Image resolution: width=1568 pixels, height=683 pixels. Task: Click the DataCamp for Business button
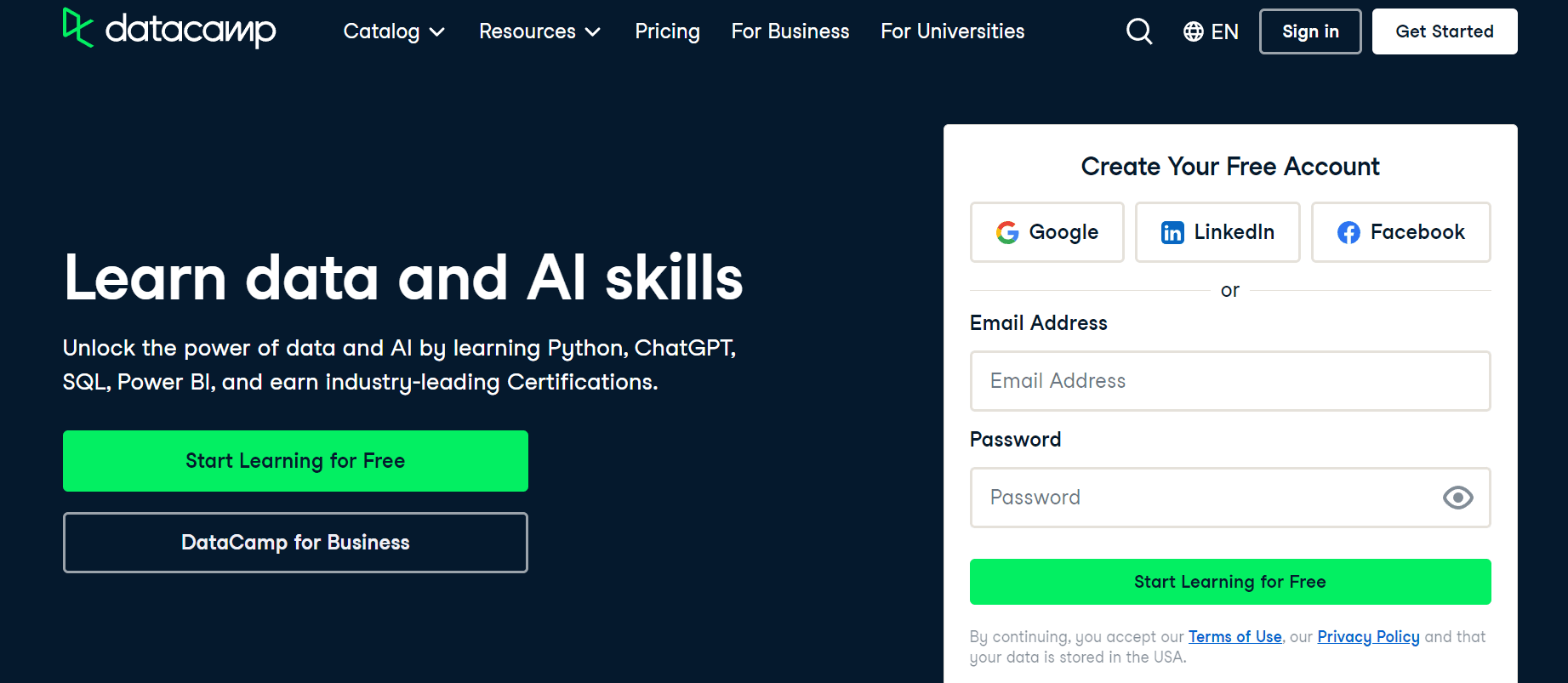tap(295, 543)
